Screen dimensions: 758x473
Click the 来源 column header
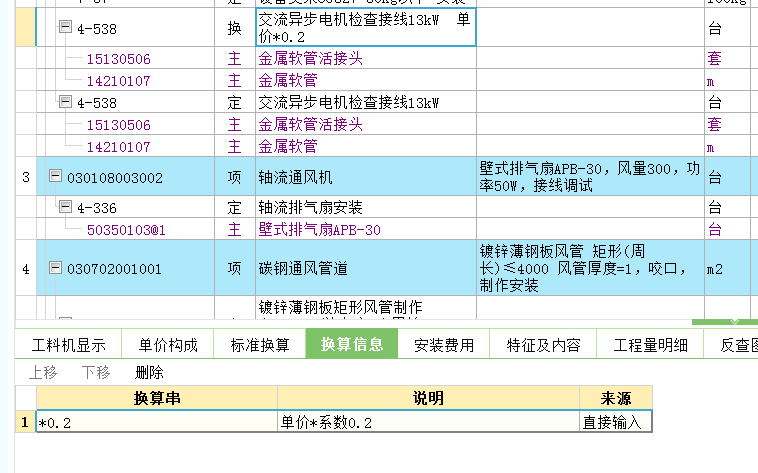coord(616,398)
